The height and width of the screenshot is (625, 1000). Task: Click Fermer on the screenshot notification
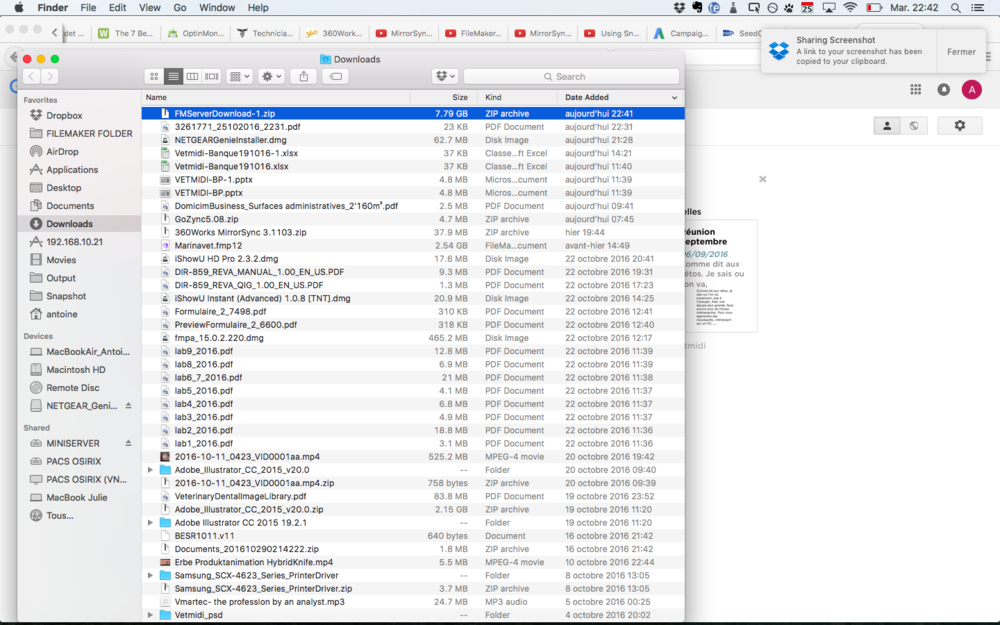pyautogui.click(x=961, y=52)
